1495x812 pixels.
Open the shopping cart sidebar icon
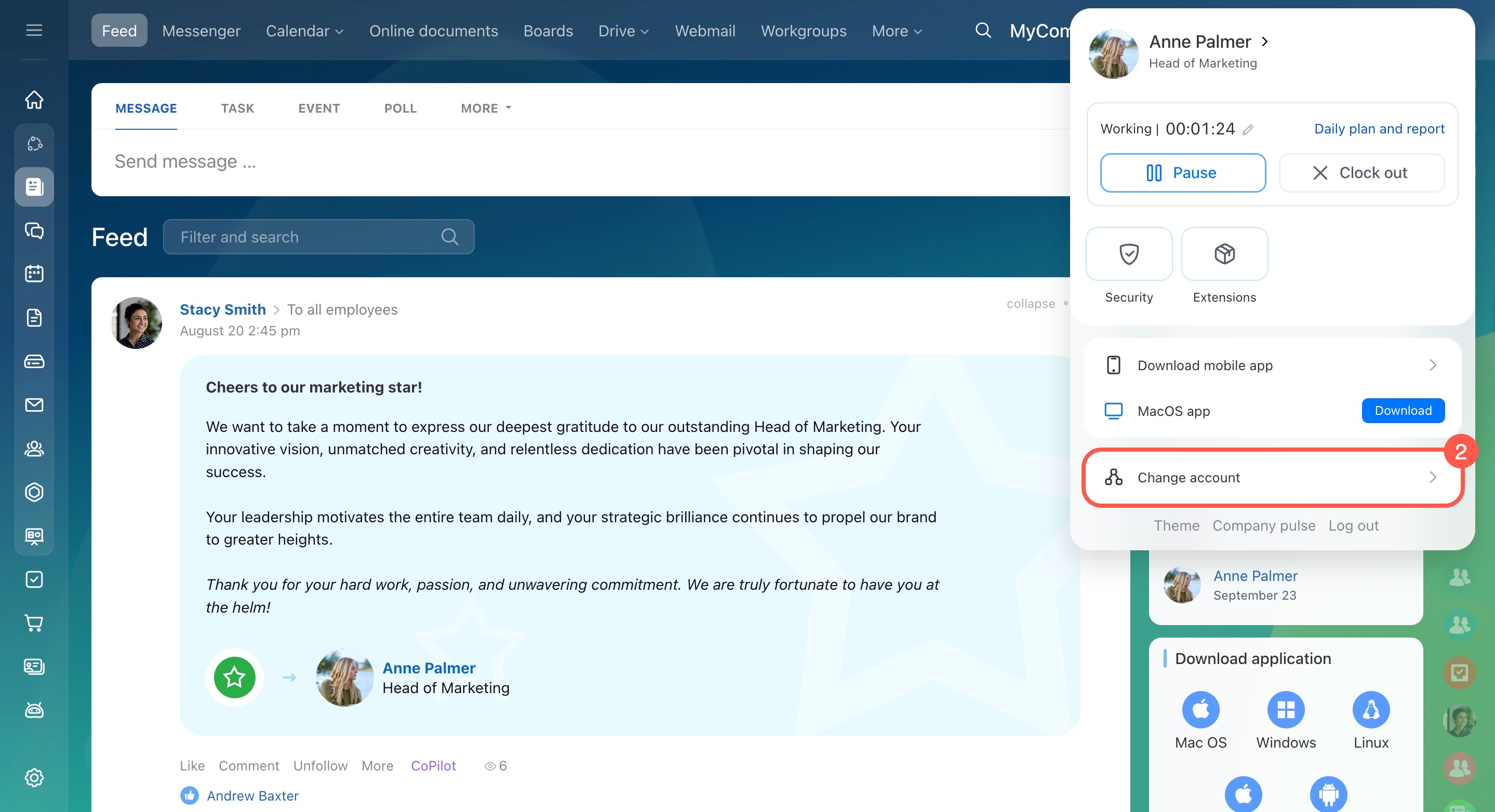click(34, 623)
